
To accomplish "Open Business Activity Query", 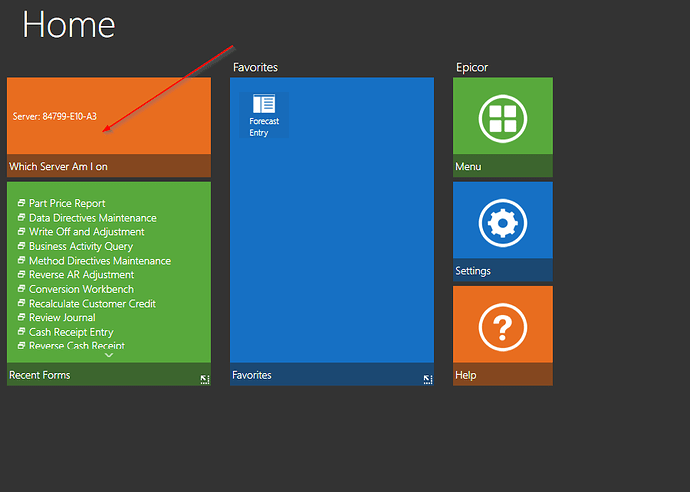I will [81, 246].
